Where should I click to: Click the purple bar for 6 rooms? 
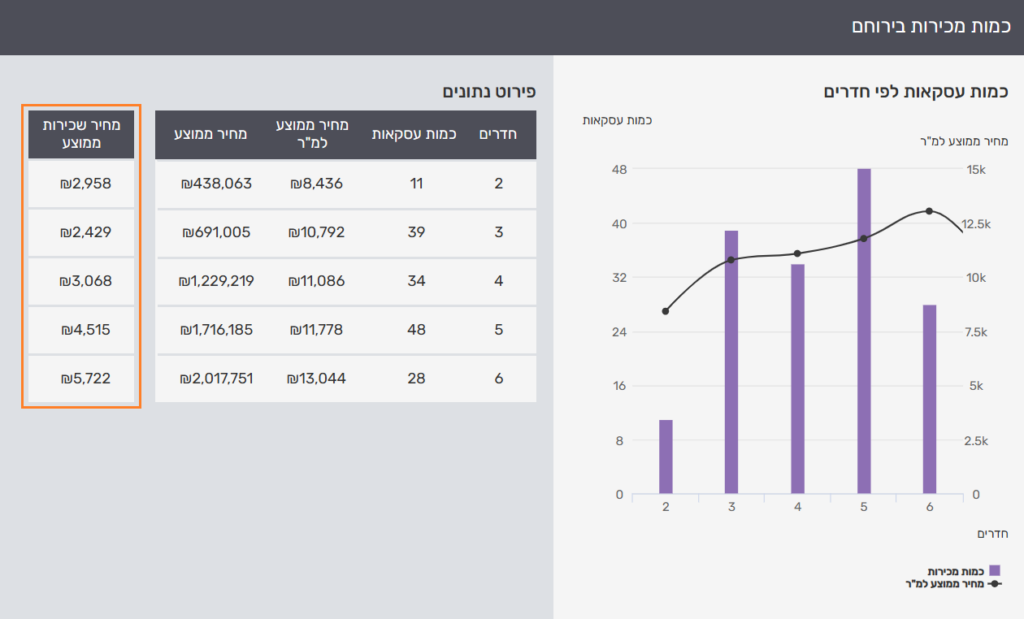[929, 399]
